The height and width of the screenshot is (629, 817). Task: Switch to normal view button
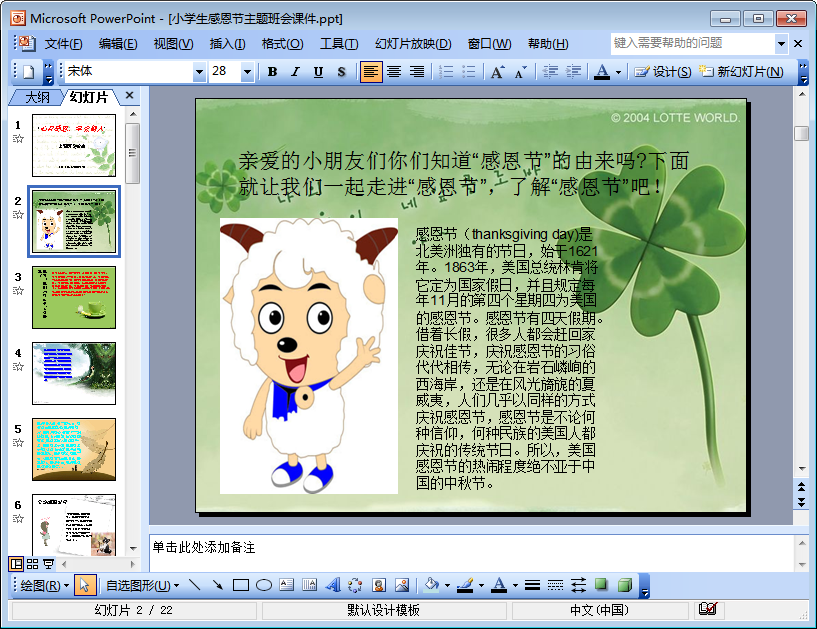[17, 564]
